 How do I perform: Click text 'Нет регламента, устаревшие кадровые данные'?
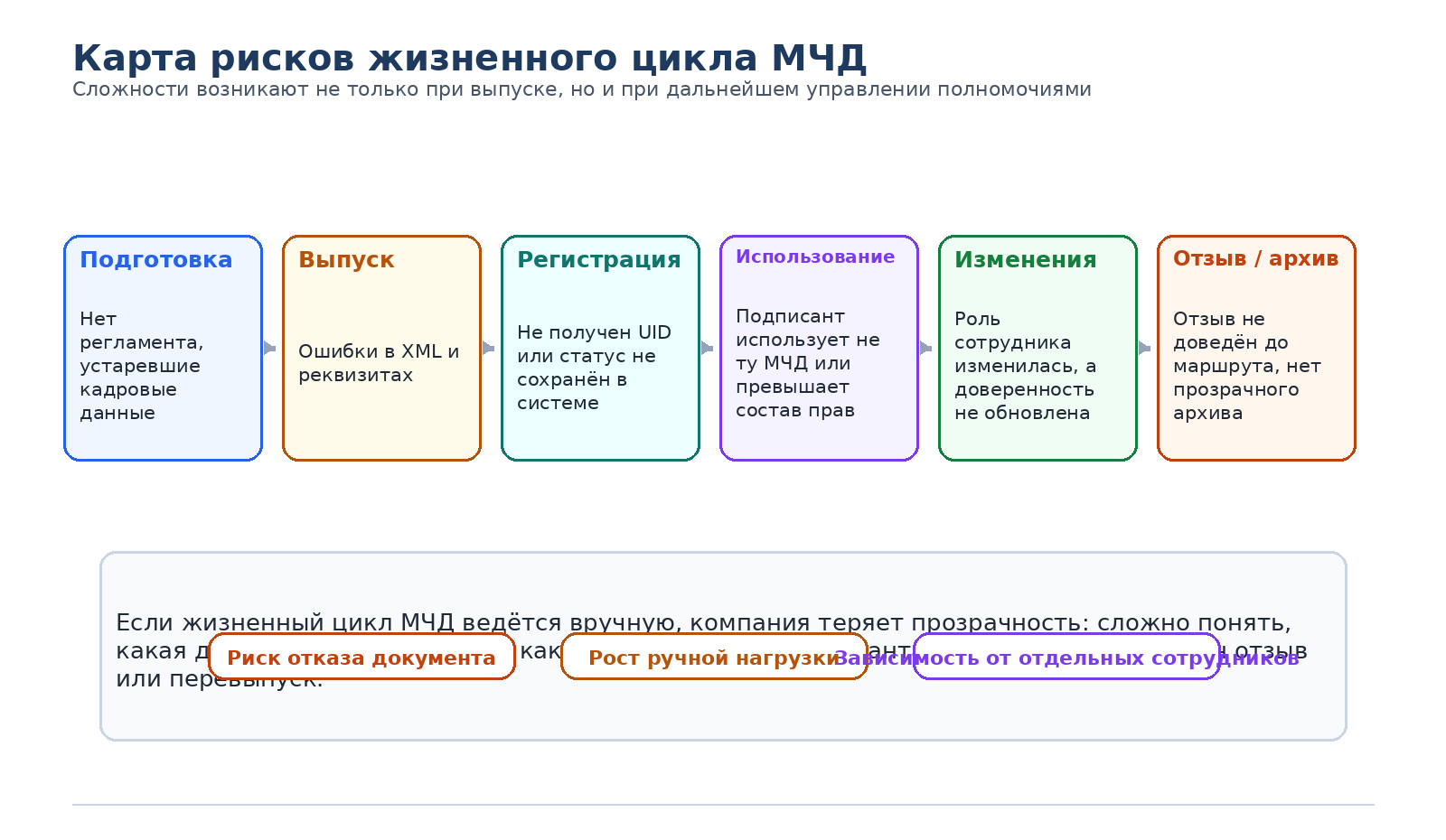142,366
